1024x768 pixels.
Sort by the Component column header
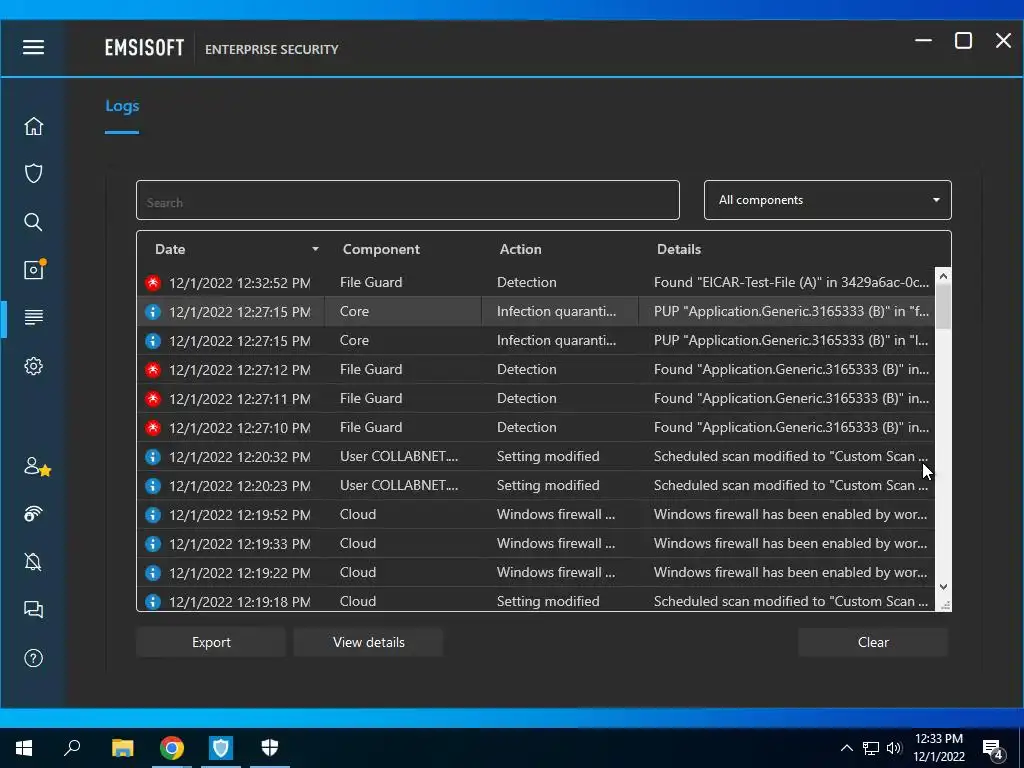coord(381,249)
